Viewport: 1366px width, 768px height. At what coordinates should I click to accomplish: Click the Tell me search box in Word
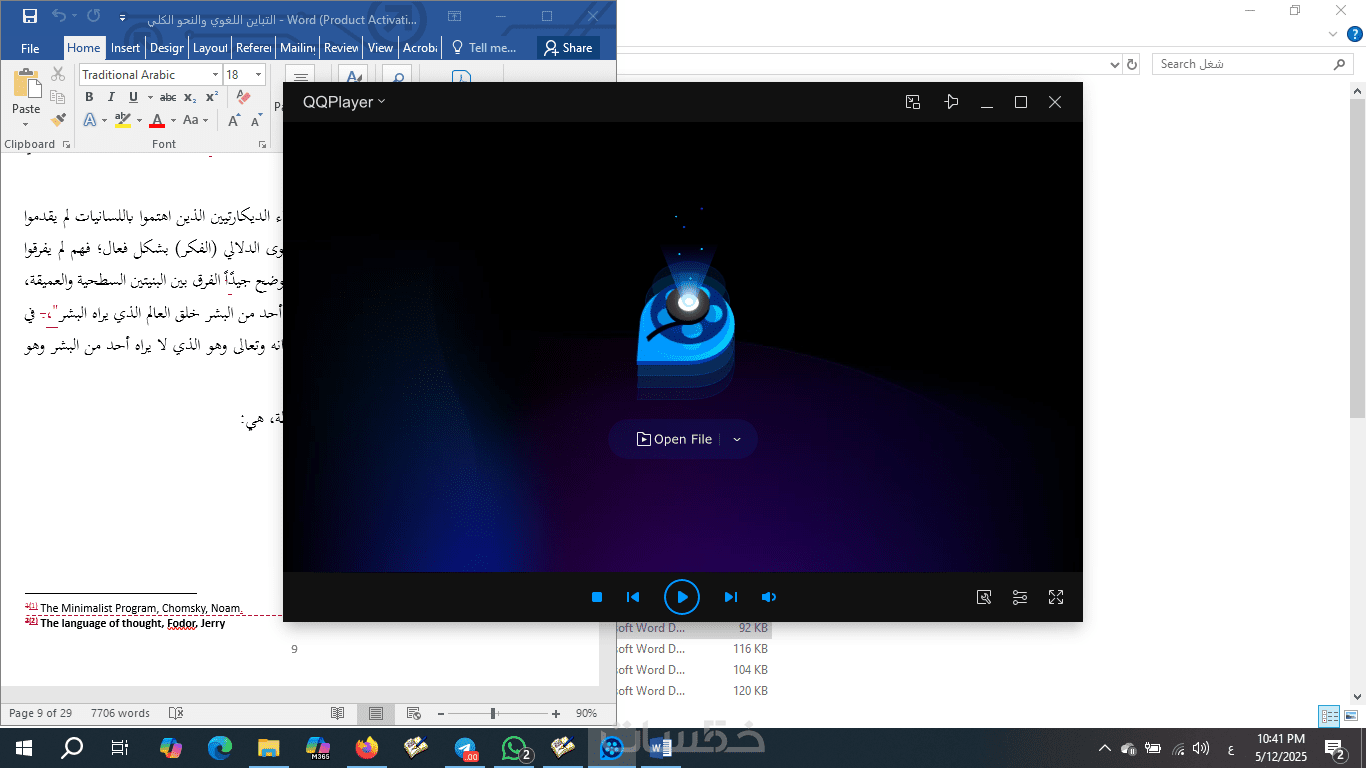point(484,48)
